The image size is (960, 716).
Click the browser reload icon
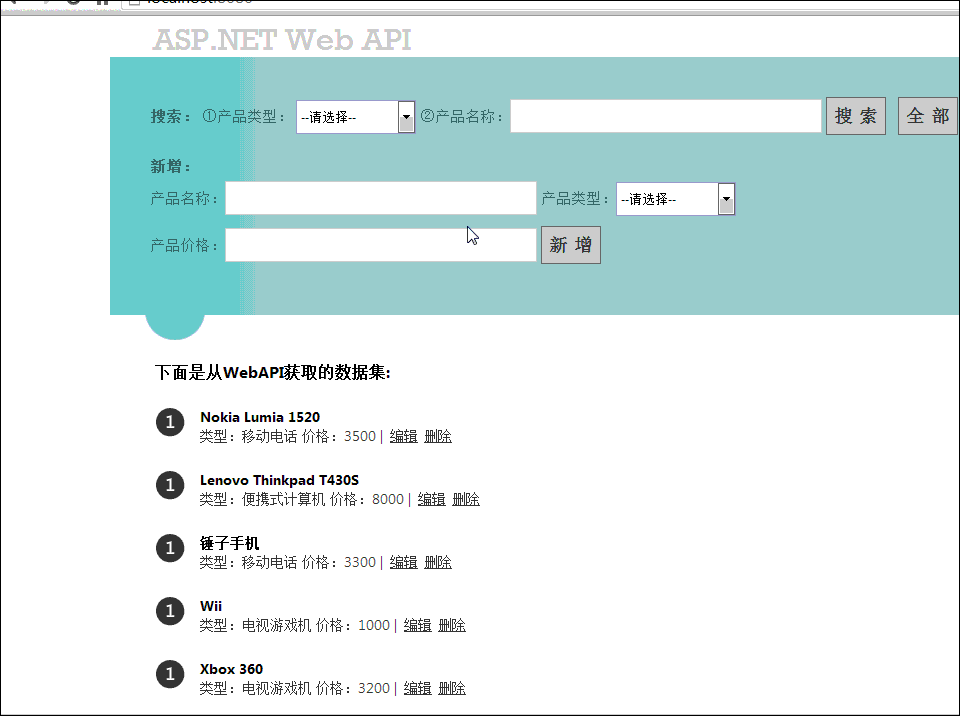[71, 4]
